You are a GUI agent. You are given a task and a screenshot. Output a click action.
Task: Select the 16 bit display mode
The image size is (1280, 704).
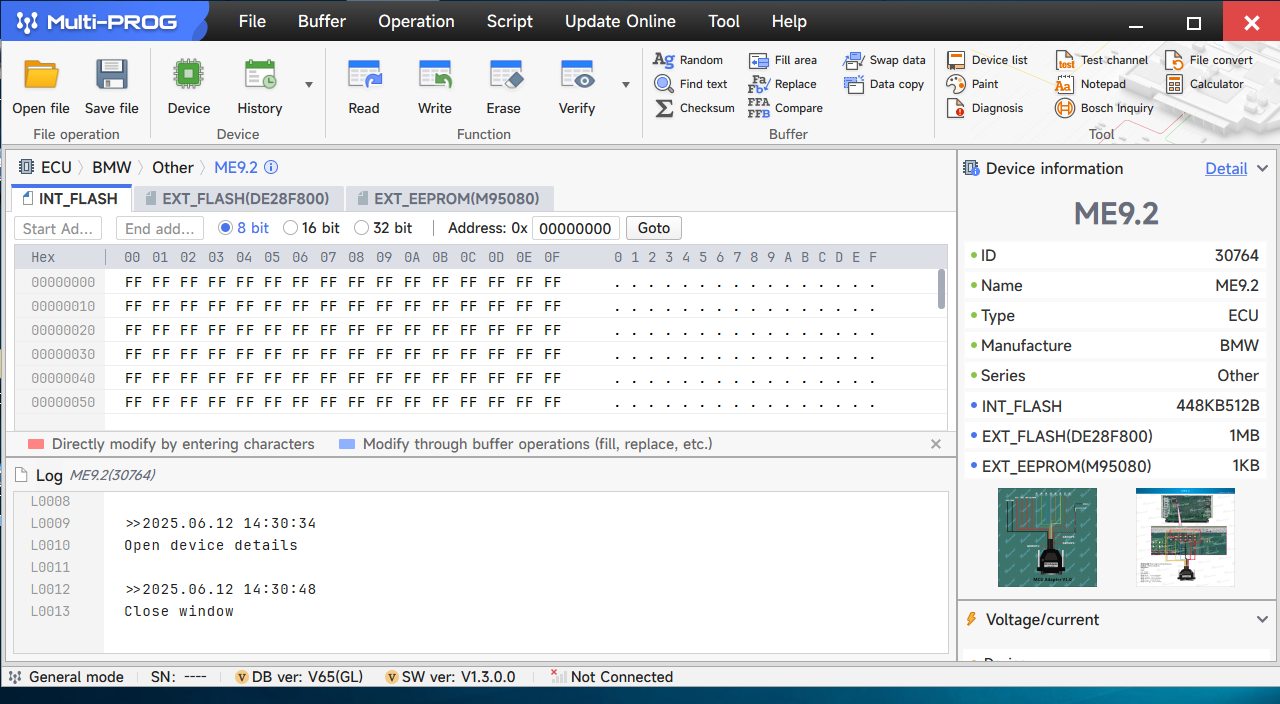pos(311,228)
